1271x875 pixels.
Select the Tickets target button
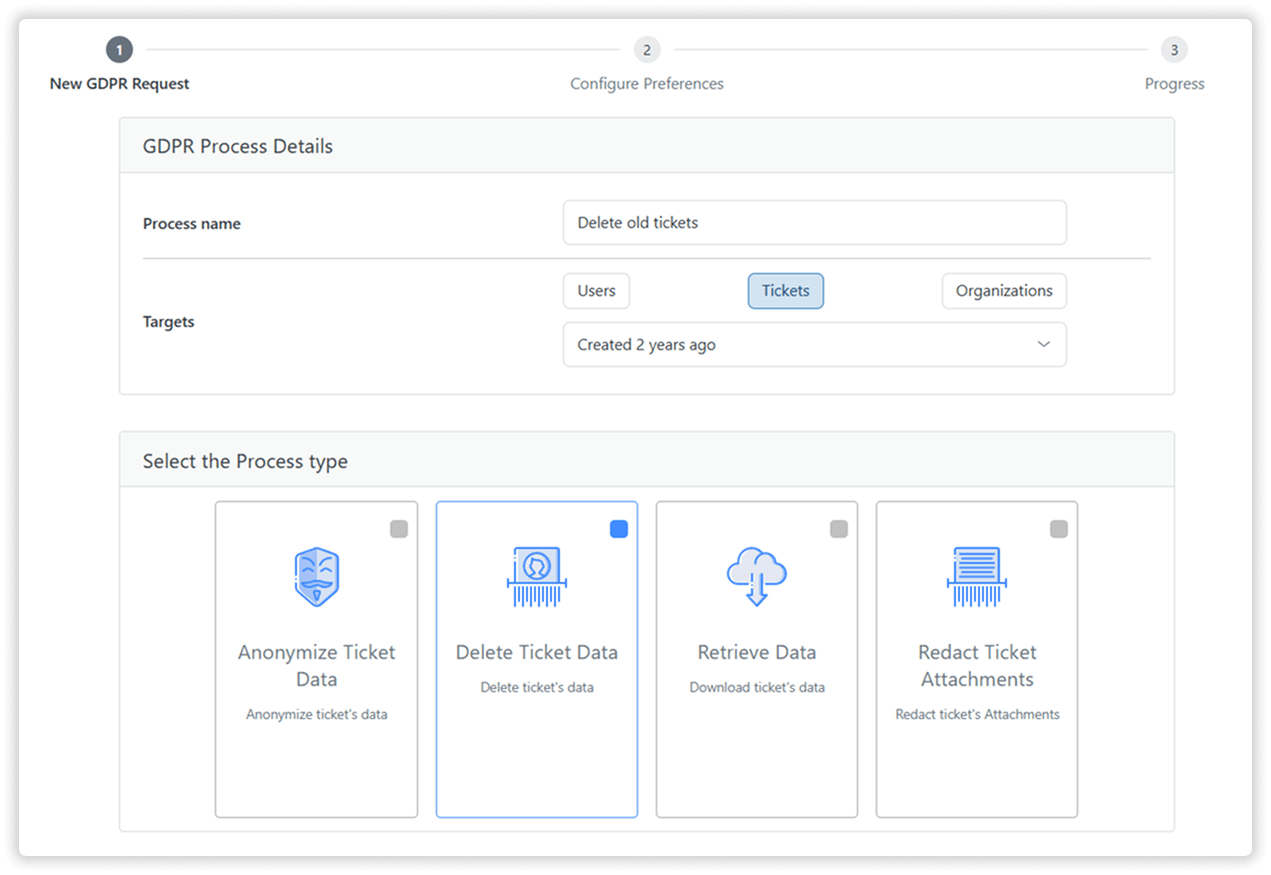tap(785, 291)
